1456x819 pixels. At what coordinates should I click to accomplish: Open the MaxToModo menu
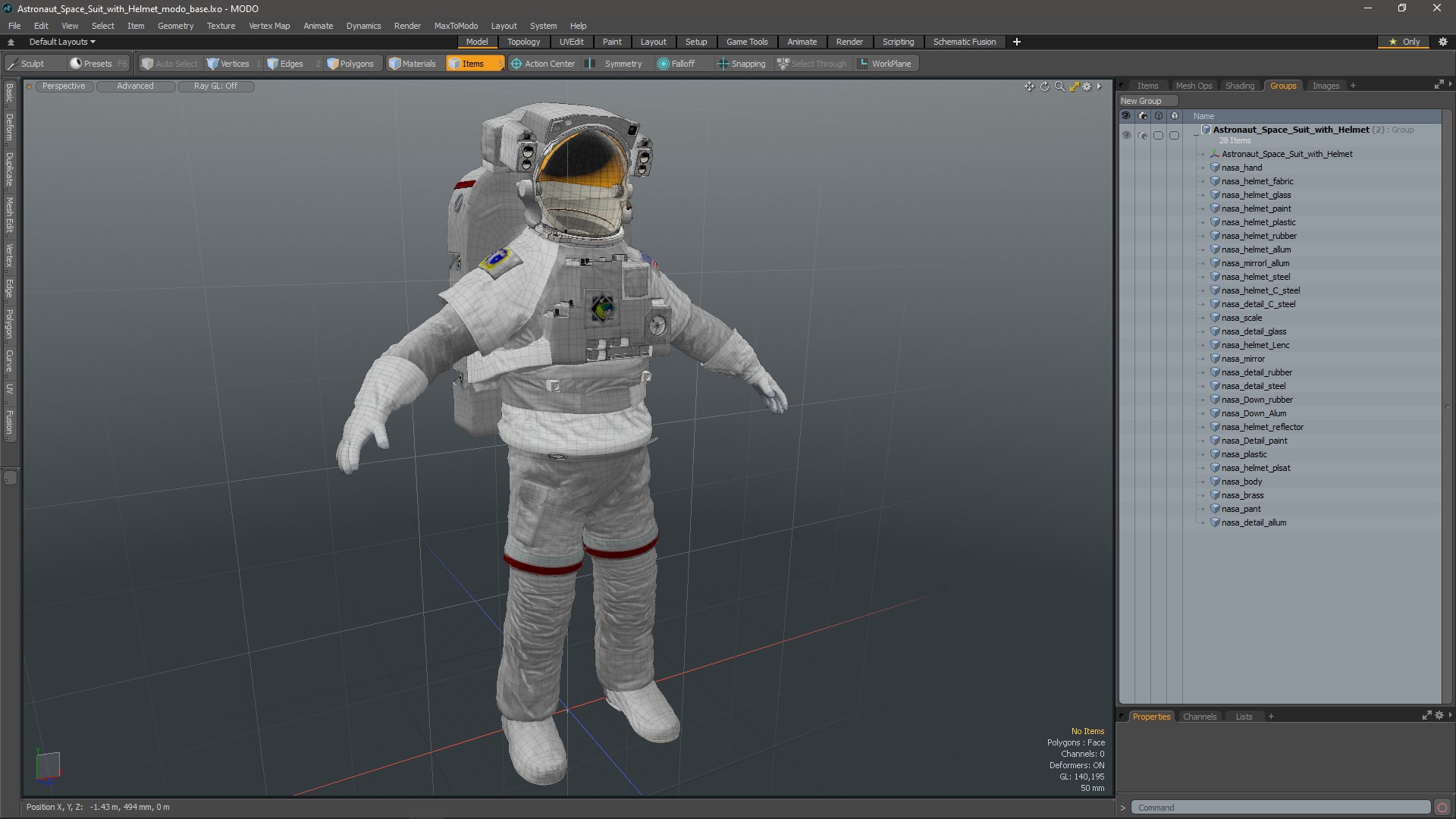coord(456,26)
